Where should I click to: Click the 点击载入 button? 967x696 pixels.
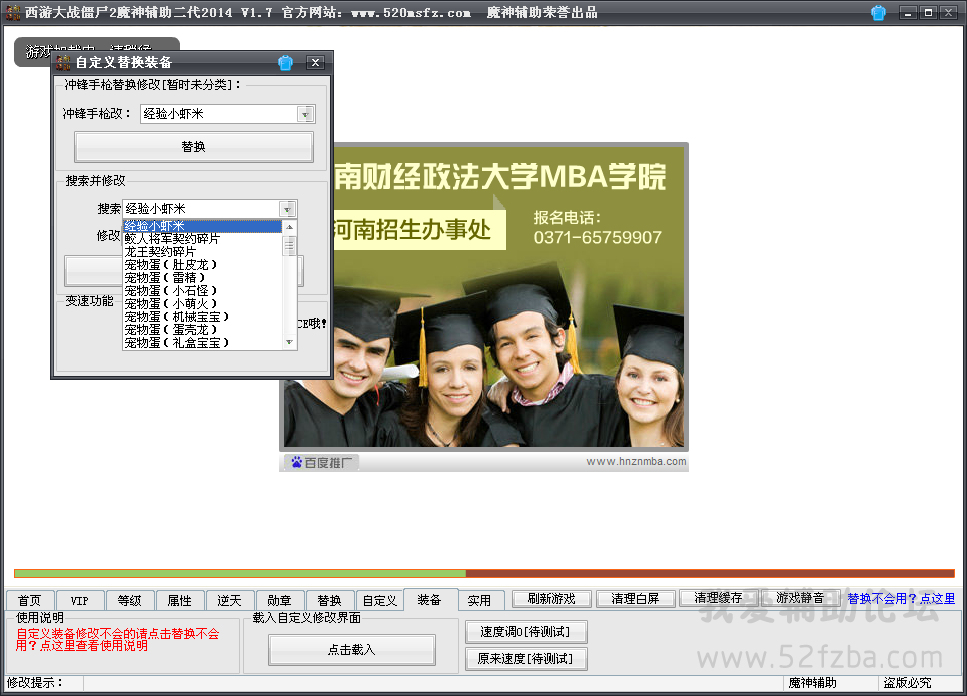[x=352, y=650]
